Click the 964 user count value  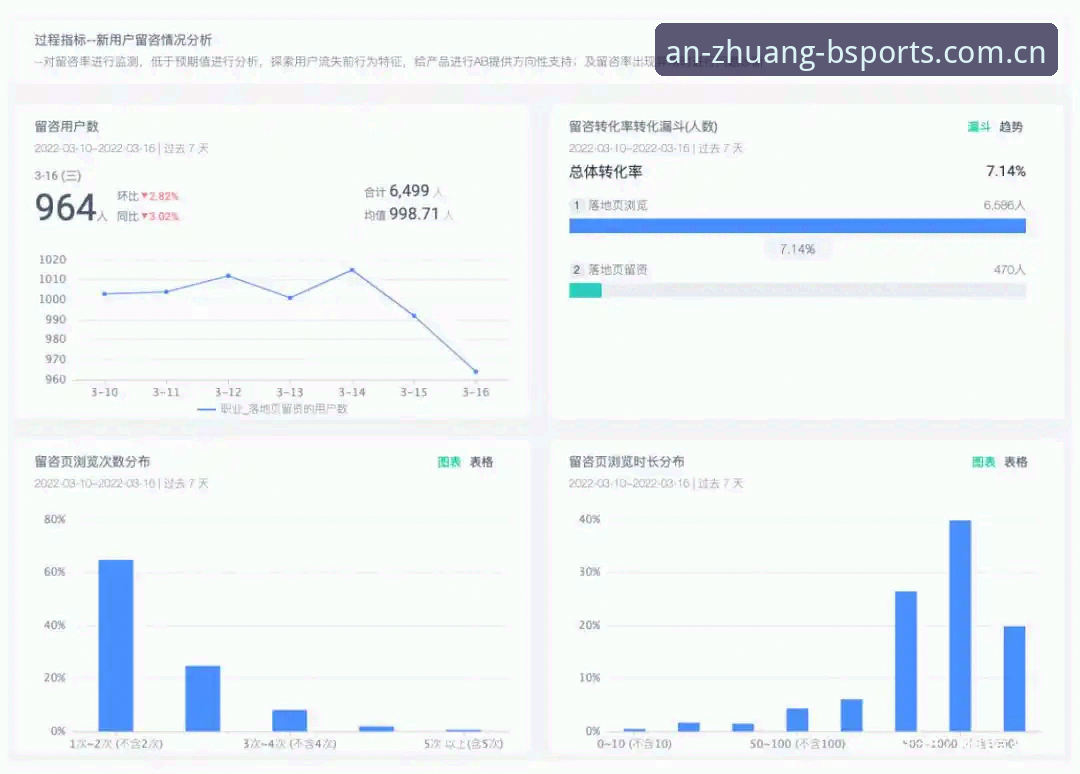(65, 208)
